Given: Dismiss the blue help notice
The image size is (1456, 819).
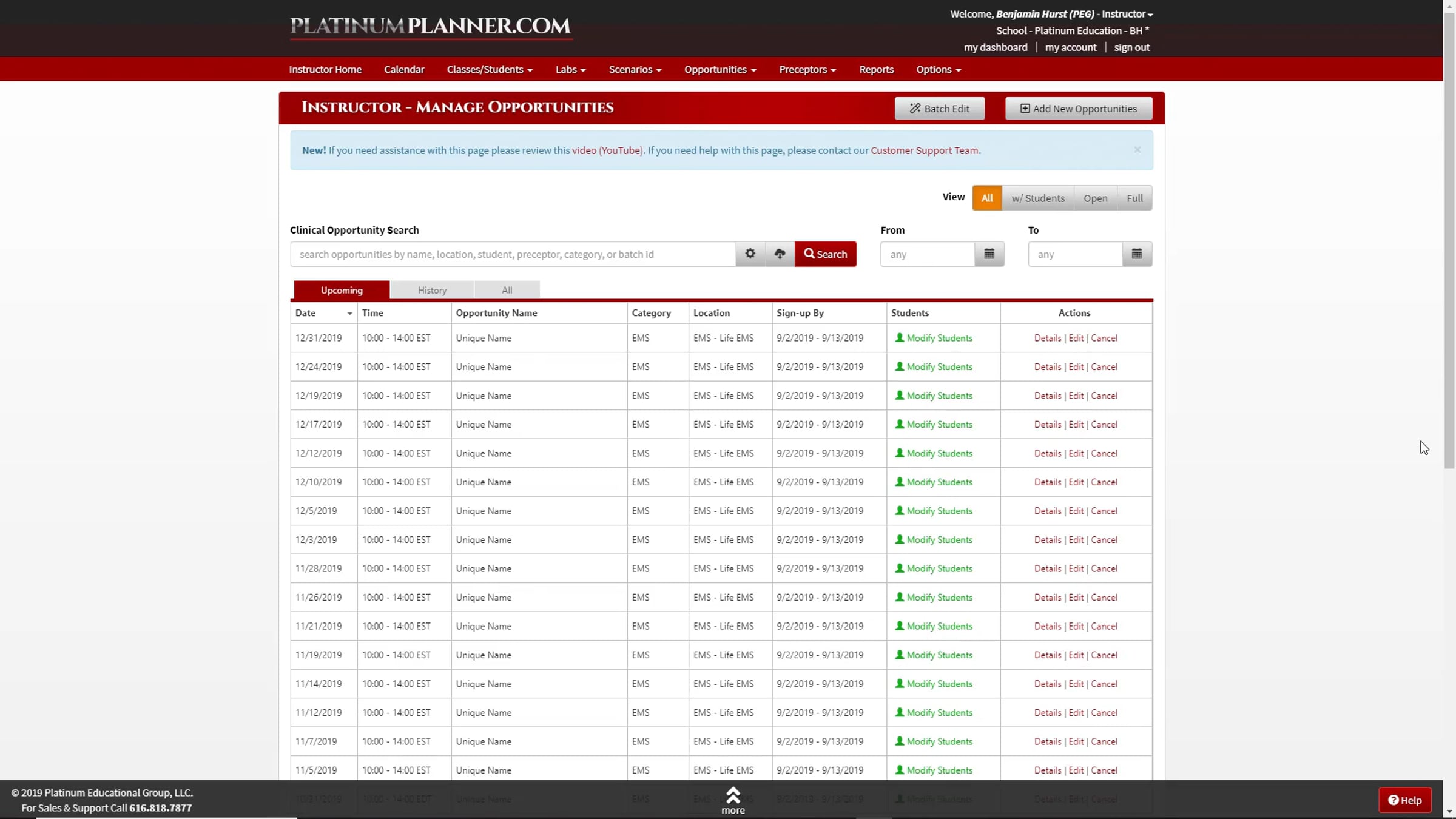Looking at the screenshot, I should tap(1137, 150).
